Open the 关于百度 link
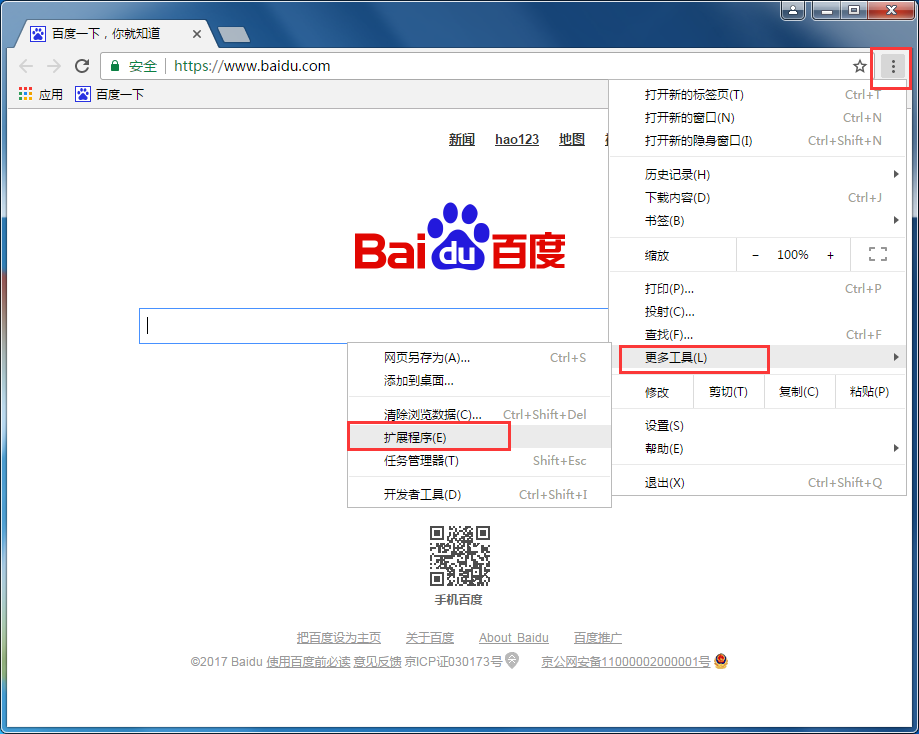 click(x=430, y=637)
